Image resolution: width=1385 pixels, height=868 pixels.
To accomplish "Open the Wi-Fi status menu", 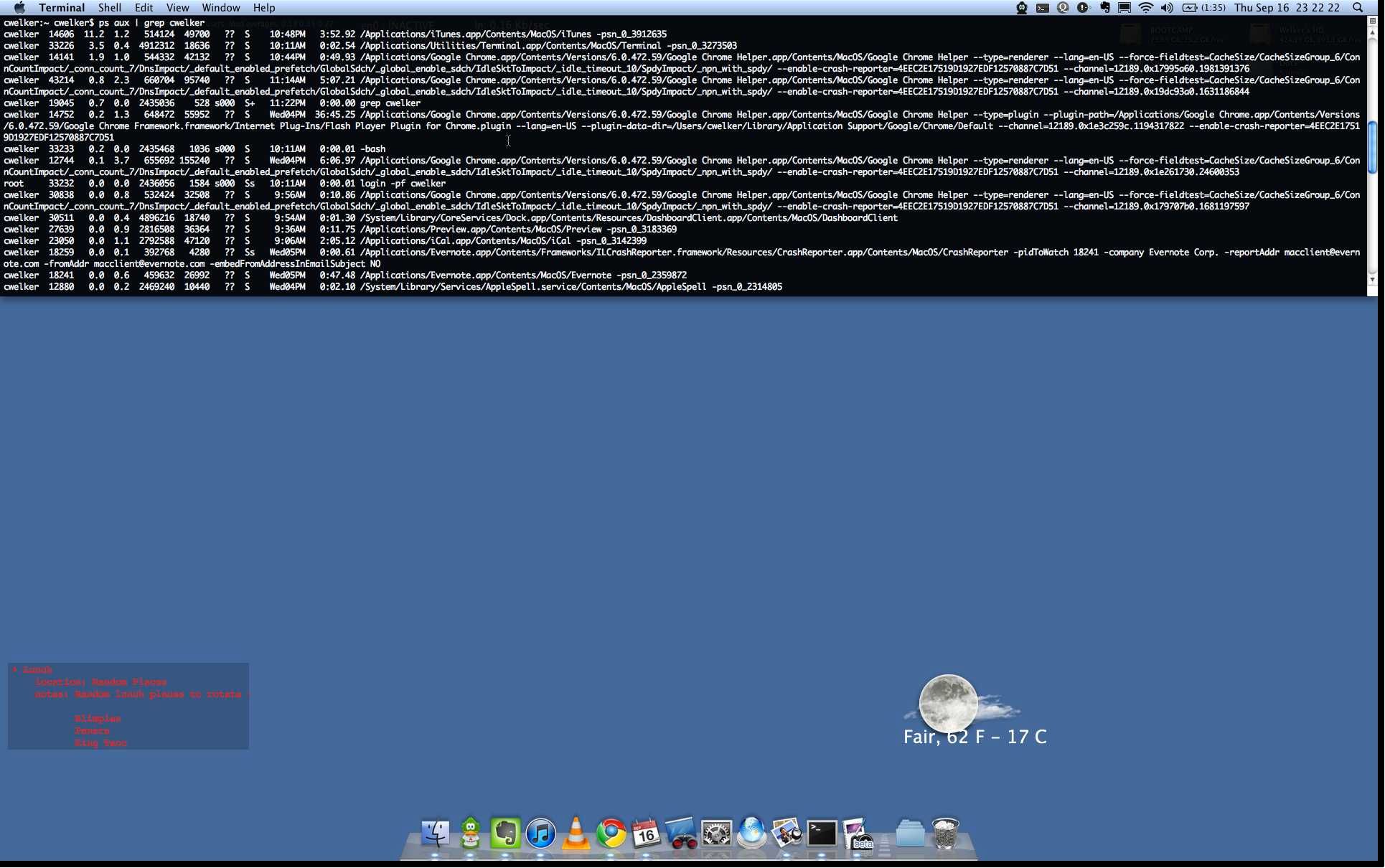I will 1146,7.
